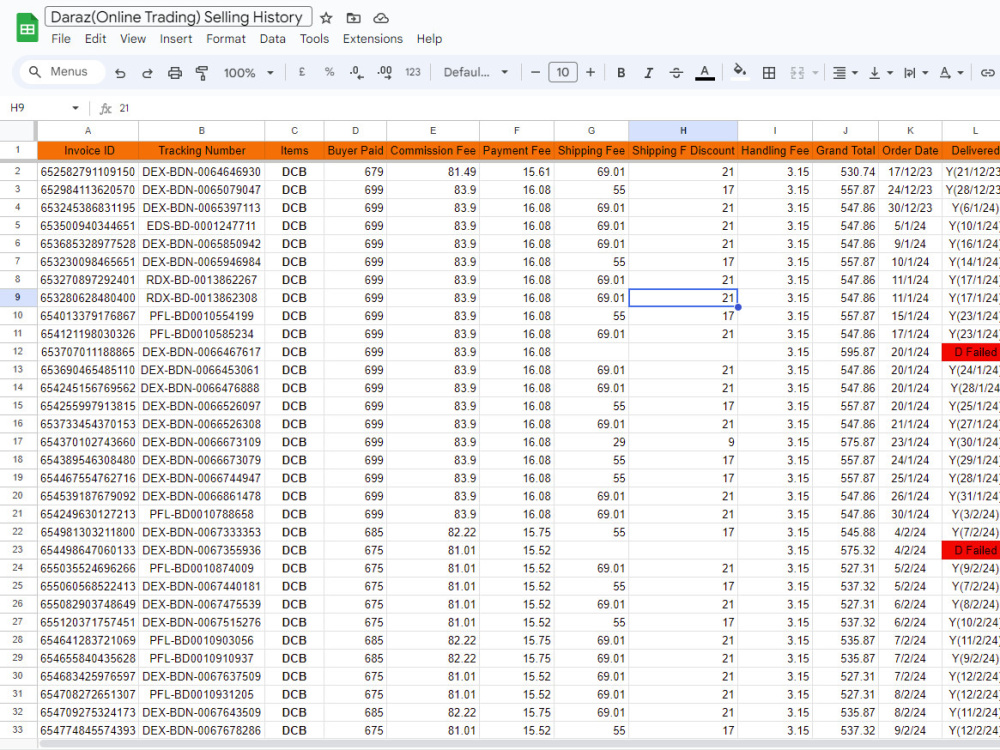The height and width of the screenshot is (750, 1000).
Task: Select Buyer Paid cell 679 in row 2
Action: pos(355,172)
